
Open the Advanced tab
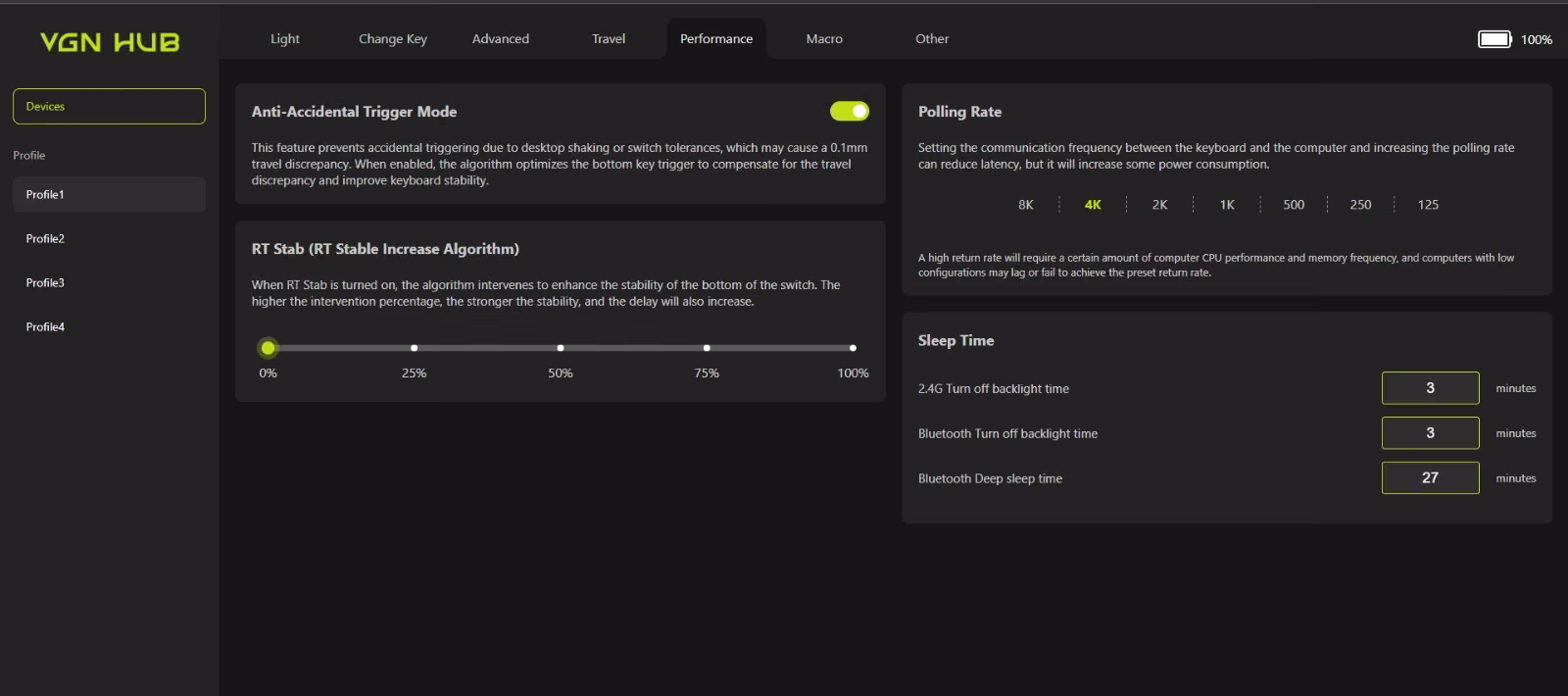pyautogui.click(x=501, y=39)
